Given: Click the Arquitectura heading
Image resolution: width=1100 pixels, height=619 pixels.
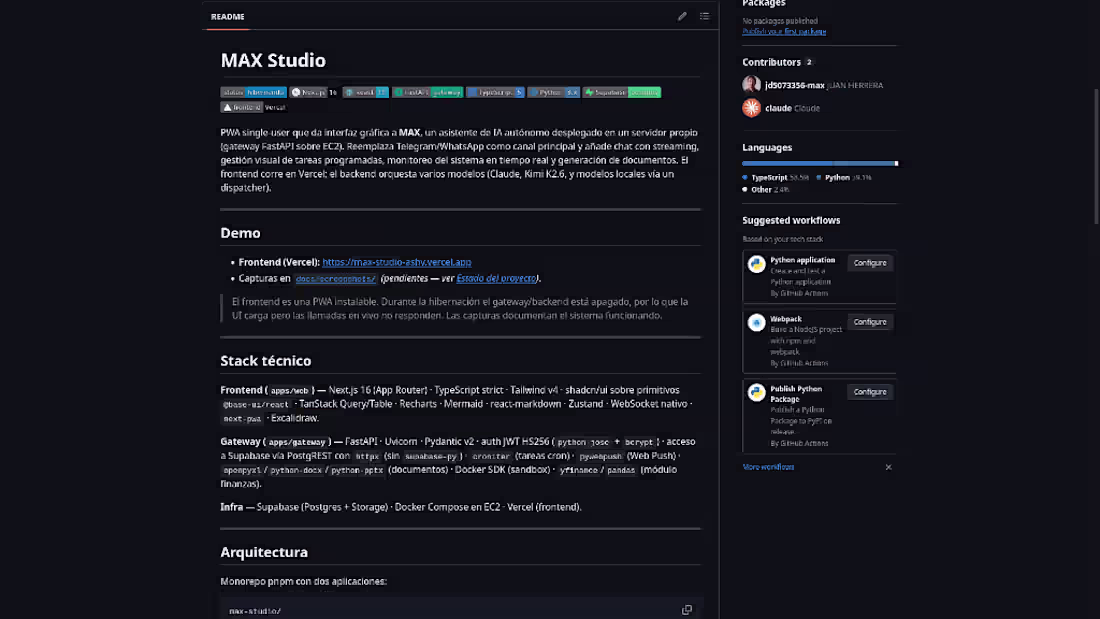Looking at the screenshot, I should pyautogui.click(x=264, y=552).
